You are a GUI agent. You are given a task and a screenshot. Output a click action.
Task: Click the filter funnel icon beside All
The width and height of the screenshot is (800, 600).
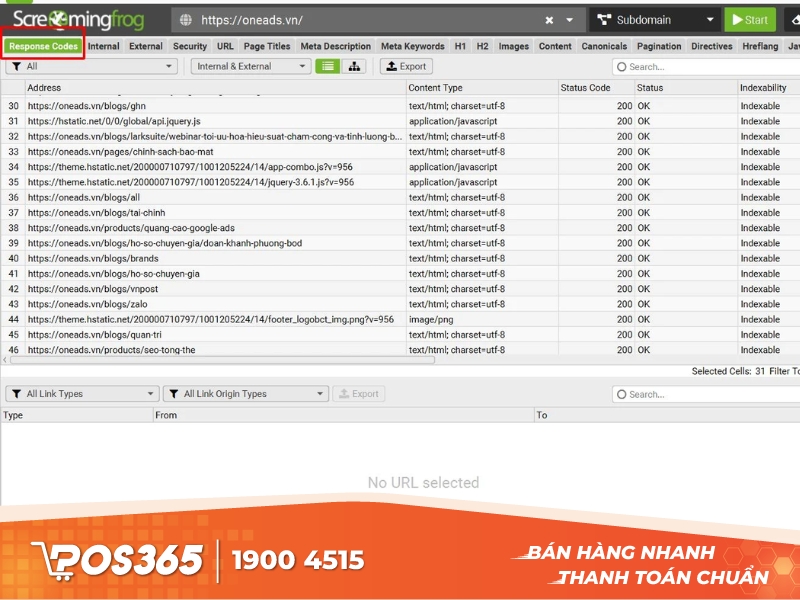tap(15, 66)
